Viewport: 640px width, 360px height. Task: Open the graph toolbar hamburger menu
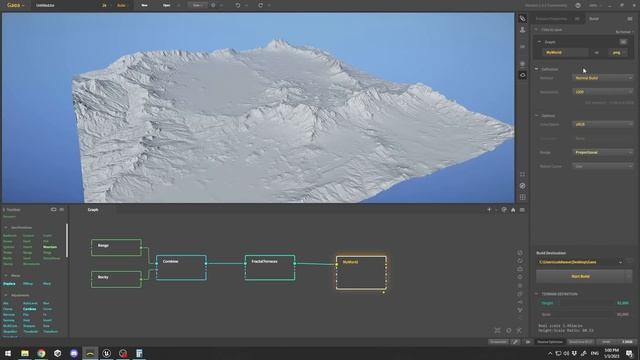(x=522, y=210)
